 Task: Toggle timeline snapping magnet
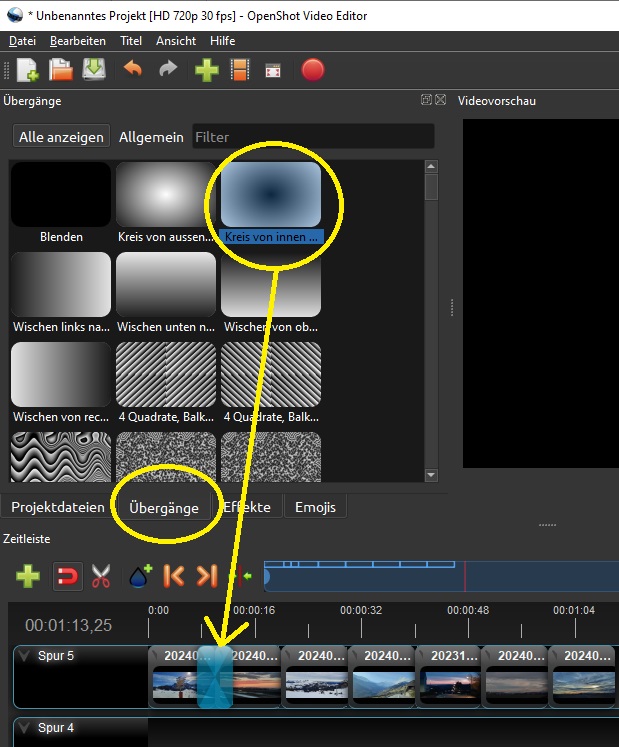tap(65, 576)
